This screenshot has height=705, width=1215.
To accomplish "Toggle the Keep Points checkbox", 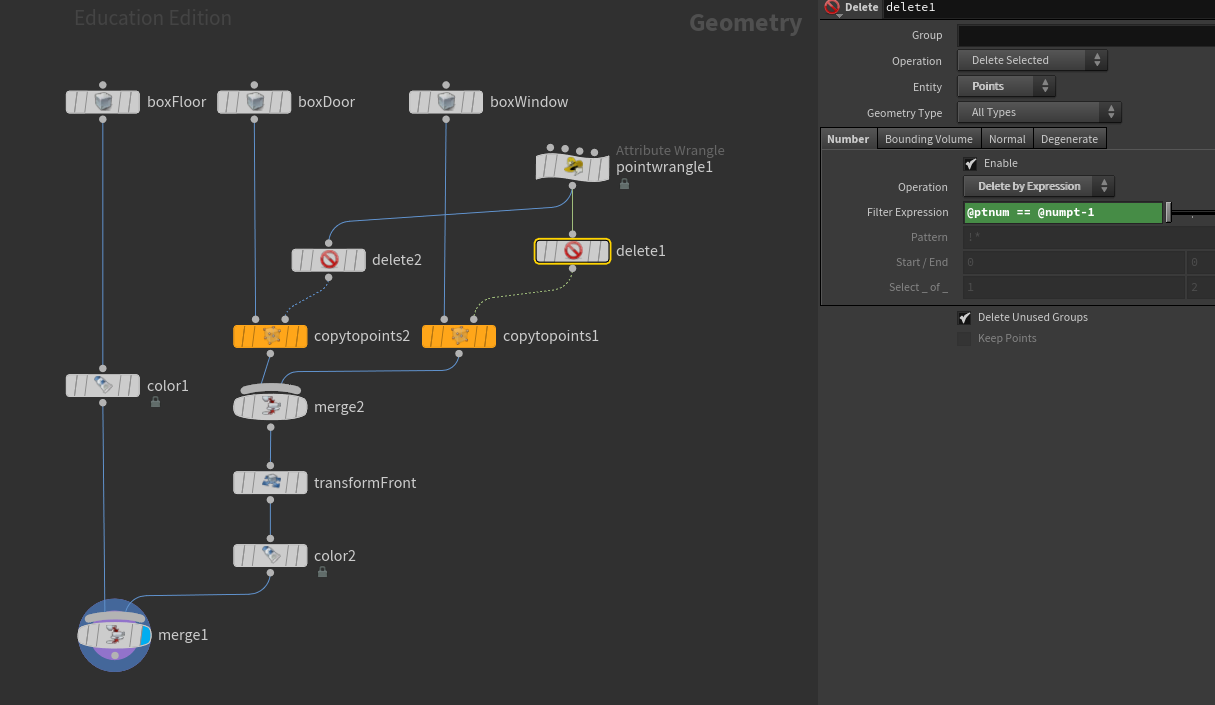I will (965, 339).
